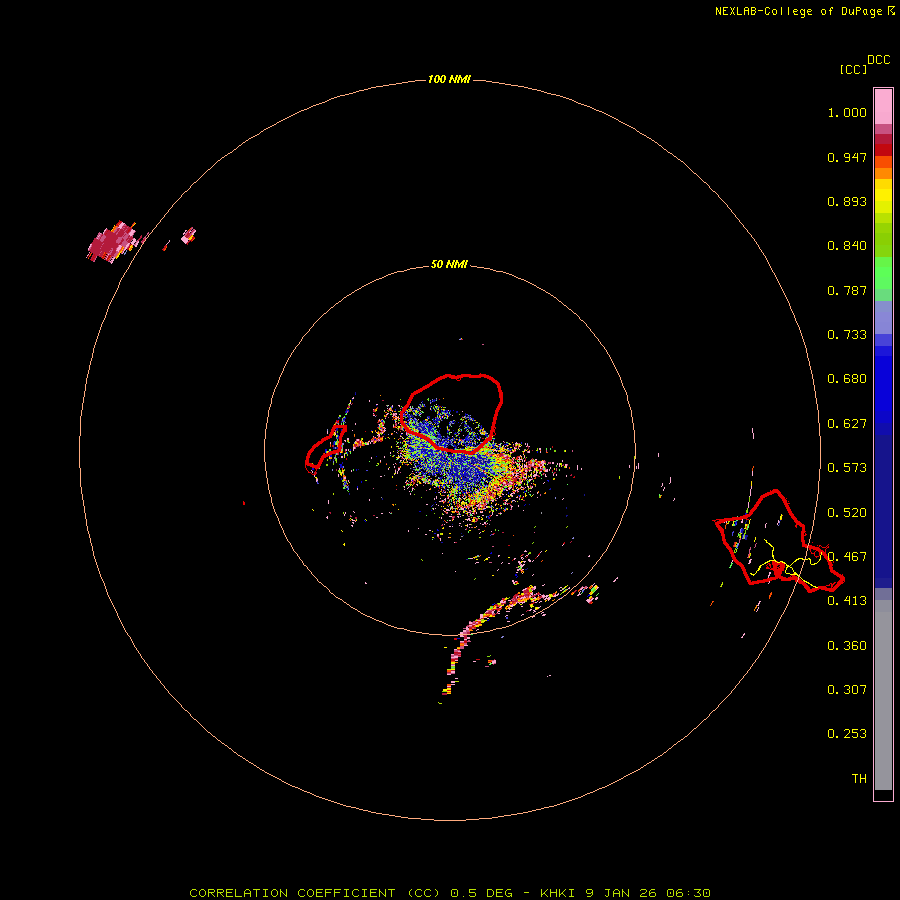Click the 0.253 legend value
Image resolution: width=900 pixels, height=900 pixels.
coord(847,734)
